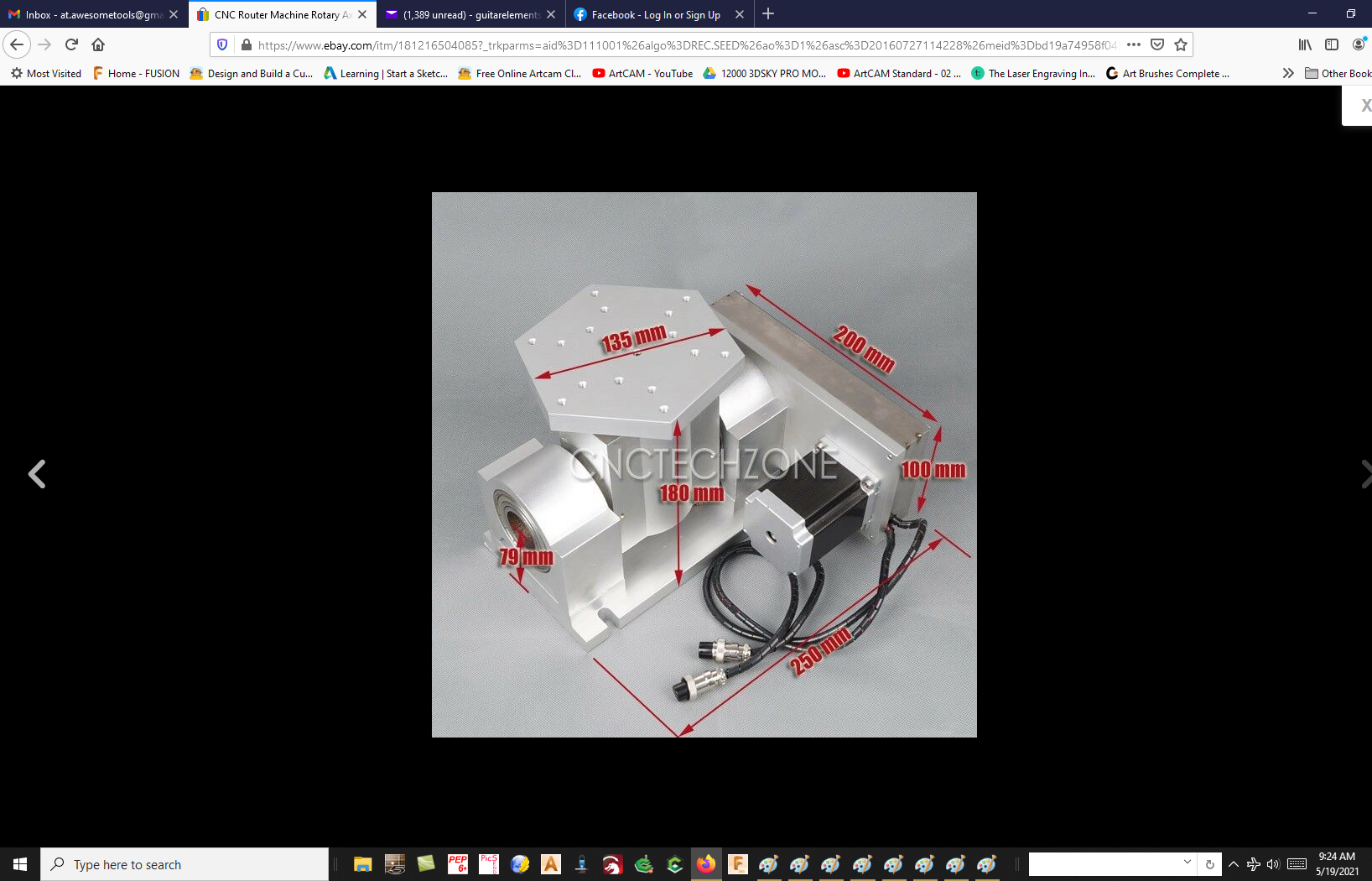Expand hidden bookmarks with the double chevron
The width and height of the screenshot is (1372, 881).
pos(1289,73)
